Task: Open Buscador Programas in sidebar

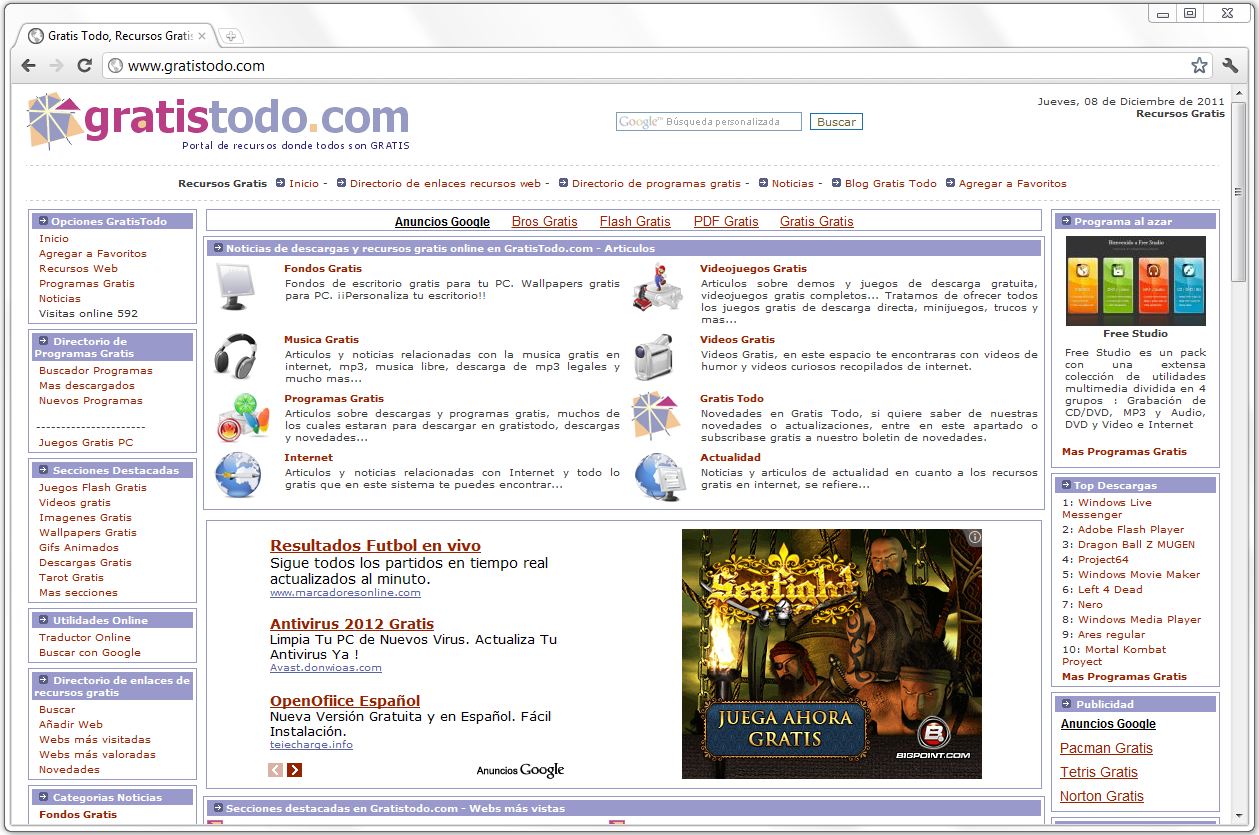Action: click(x=96, y=371)
